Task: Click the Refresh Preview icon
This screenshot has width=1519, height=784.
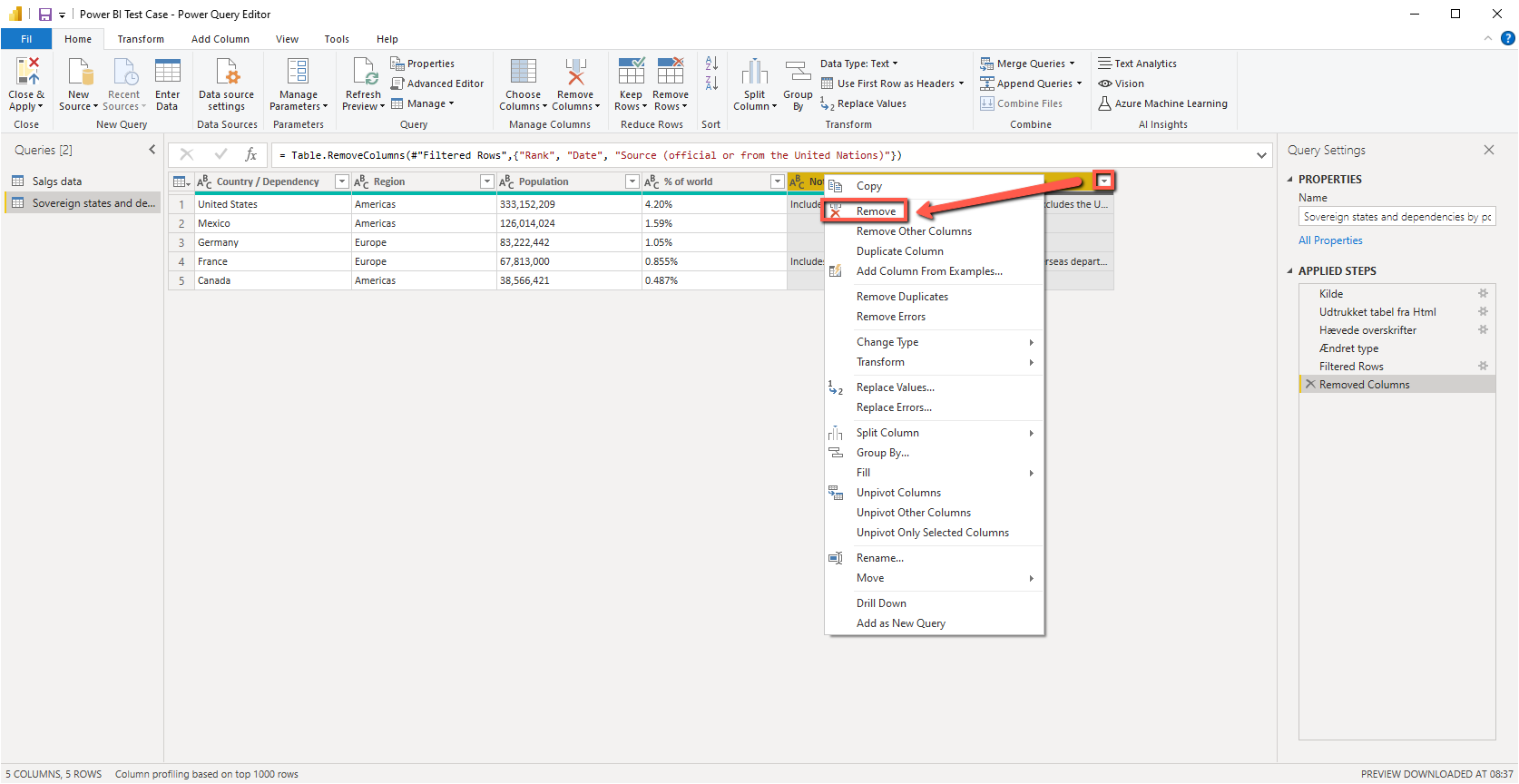Action: 364,71
